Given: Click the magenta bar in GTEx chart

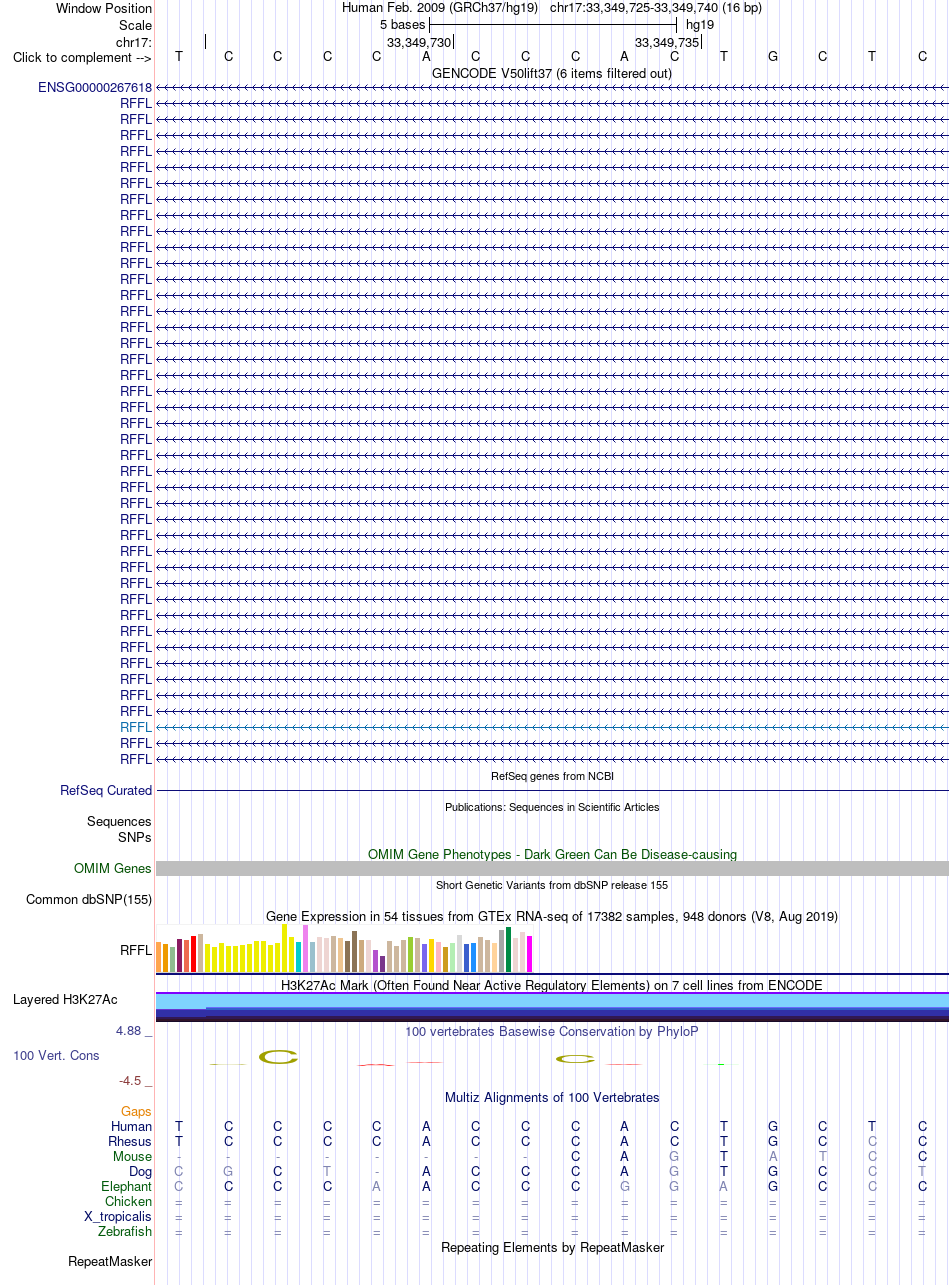Looking at the screenshot, I should click(529, 954).
